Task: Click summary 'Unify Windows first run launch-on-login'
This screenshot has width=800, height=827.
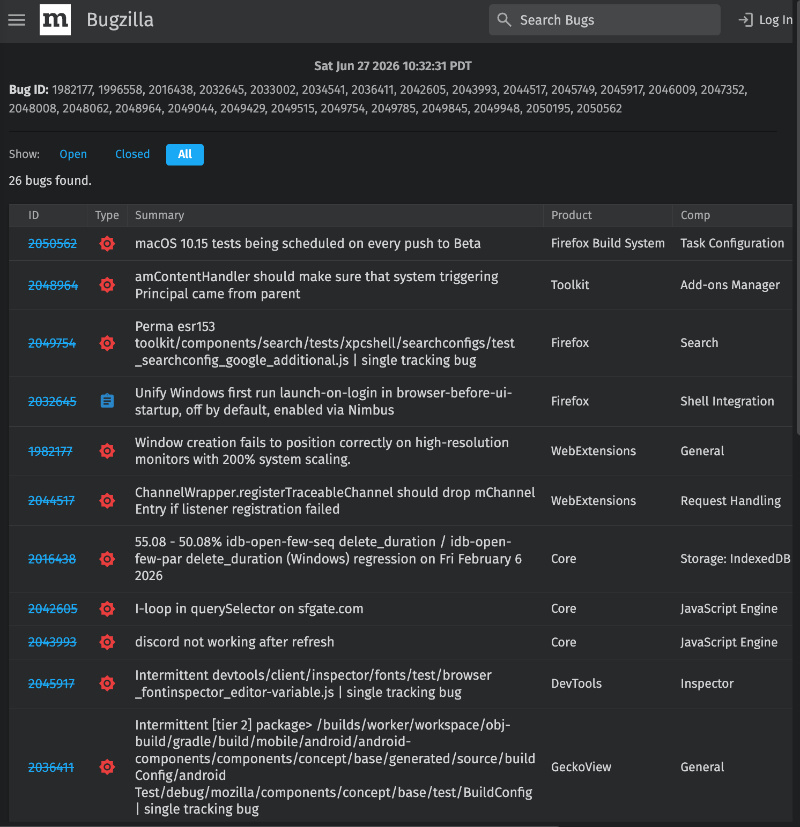Action: 323,401
